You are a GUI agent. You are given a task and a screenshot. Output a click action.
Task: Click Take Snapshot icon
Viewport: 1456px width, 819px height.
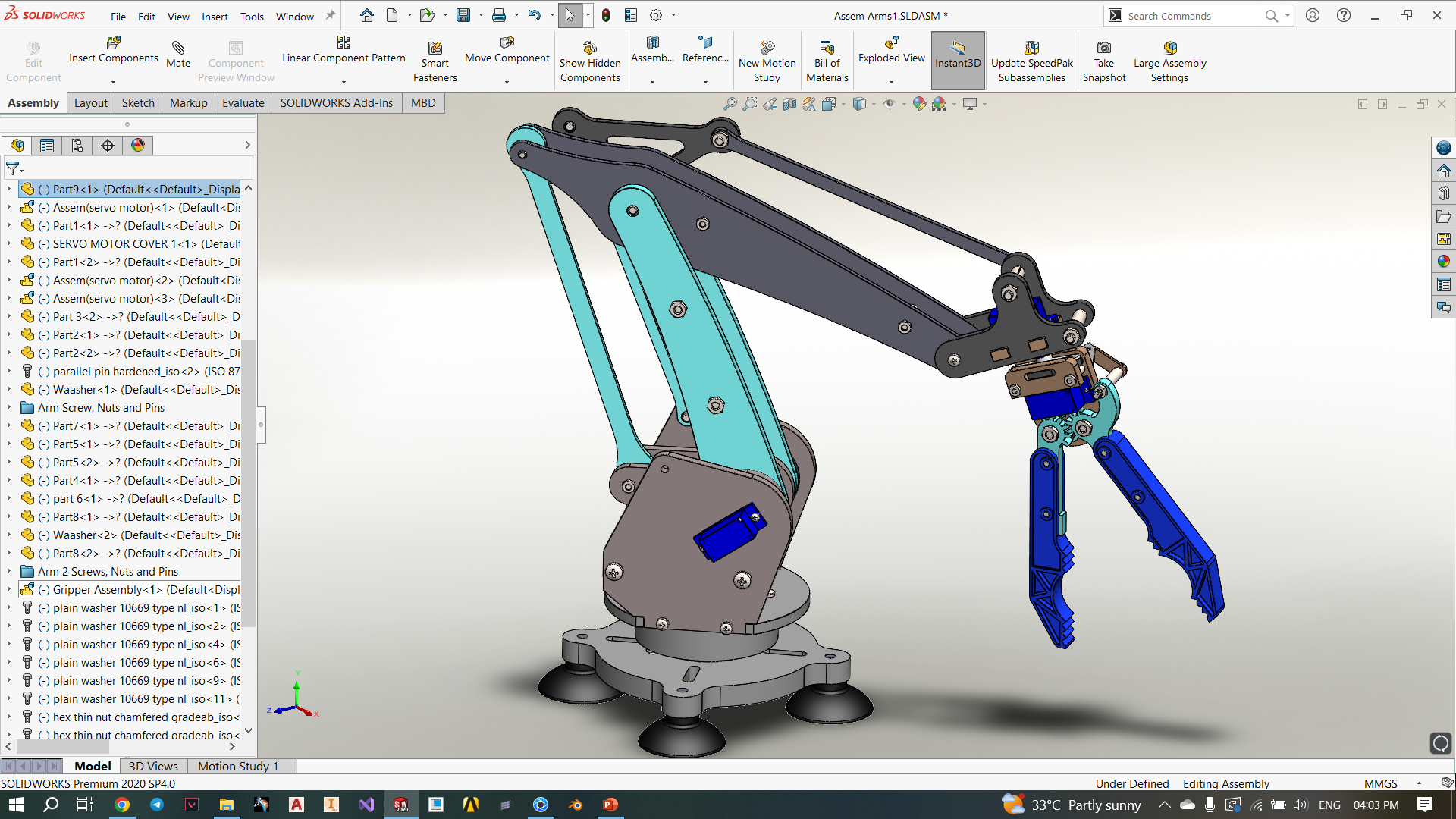pyautogui.click(x=1103, y=48)
